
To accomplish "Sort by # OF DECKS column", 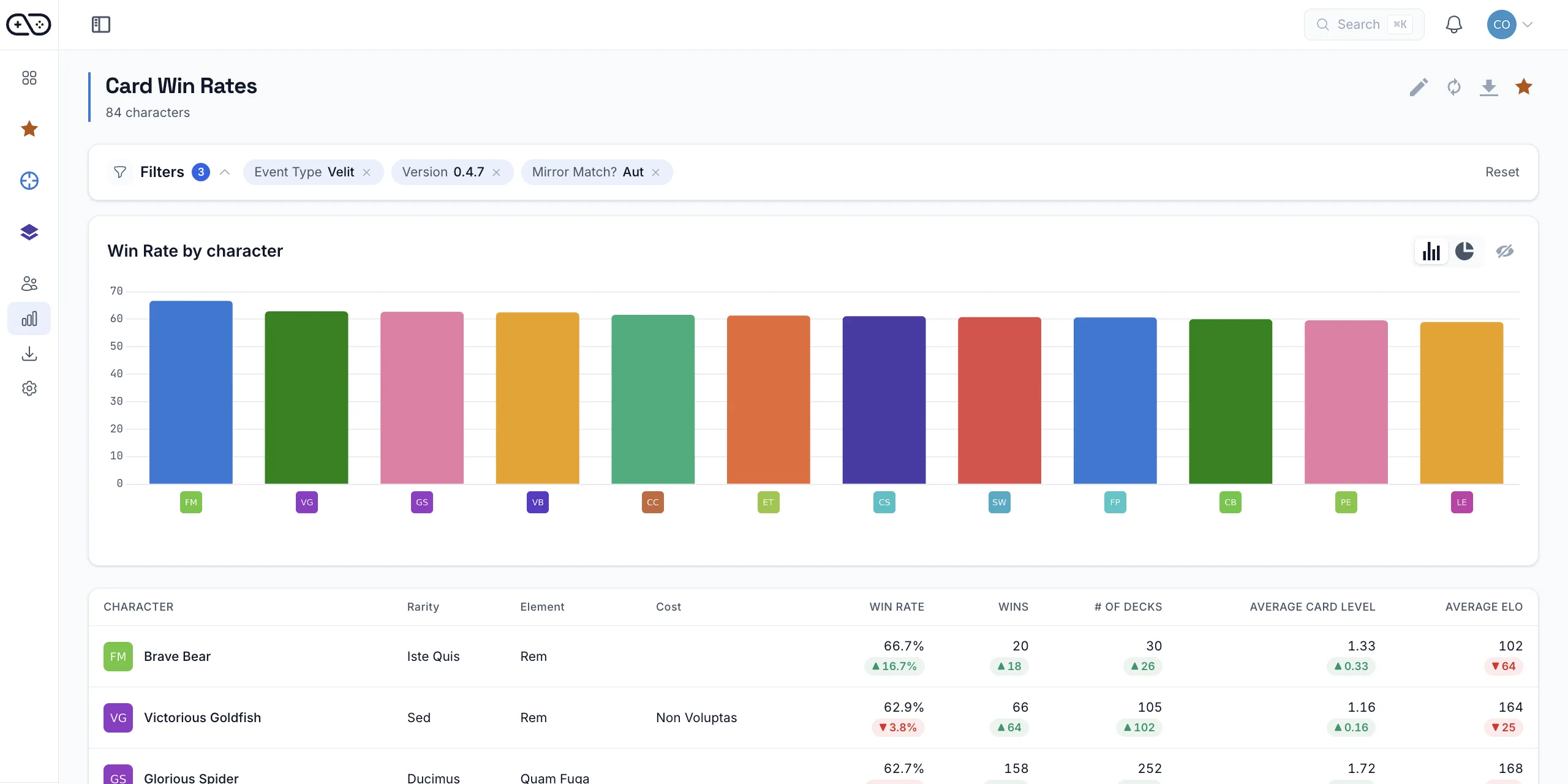I will (x=1128, y=607).
